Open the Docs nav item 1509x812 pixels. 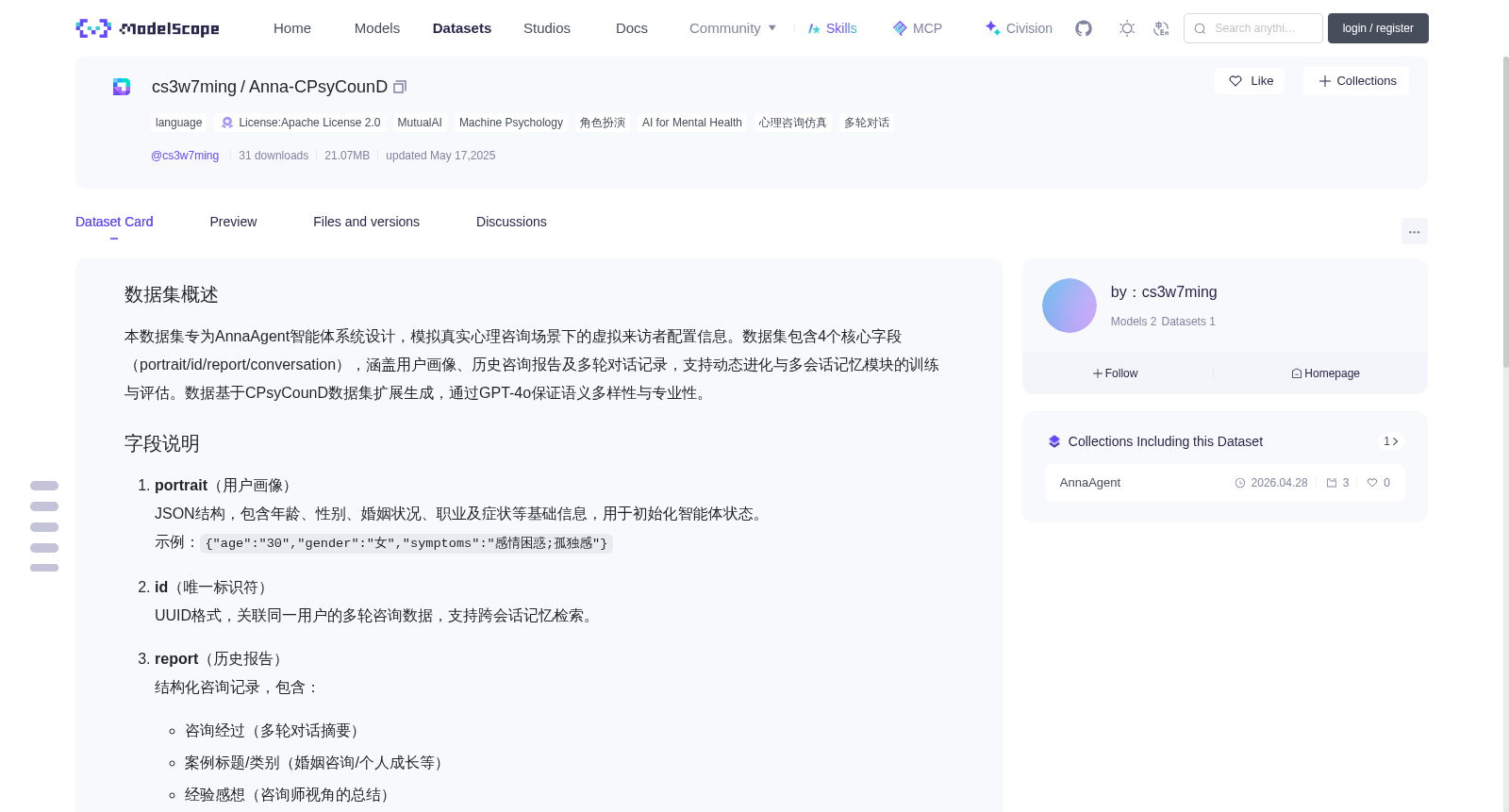(x=632, y=28)
